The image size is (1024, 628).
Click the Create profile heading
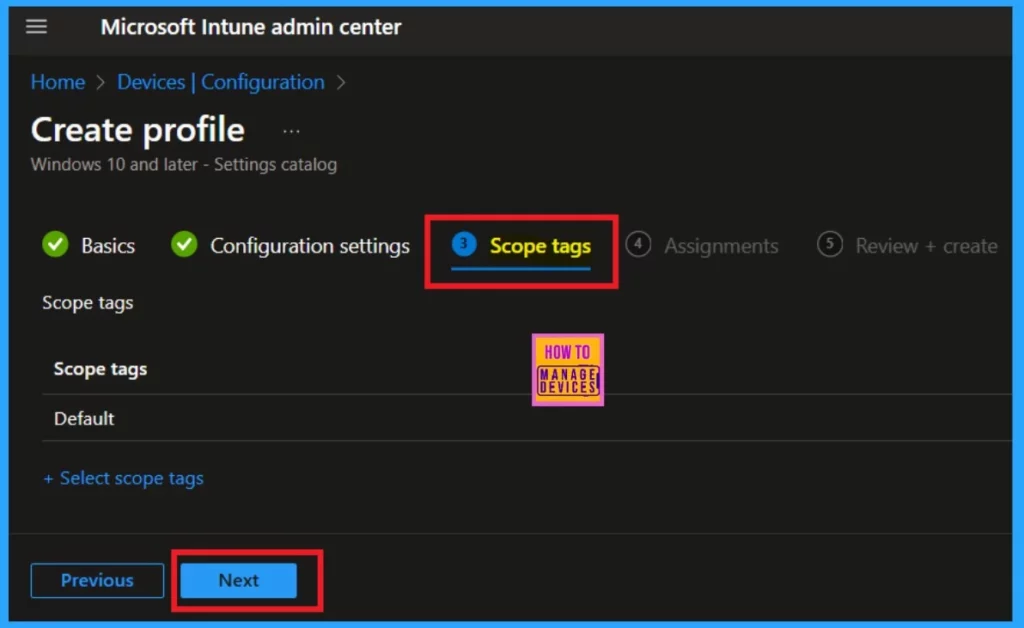point(138,130)
